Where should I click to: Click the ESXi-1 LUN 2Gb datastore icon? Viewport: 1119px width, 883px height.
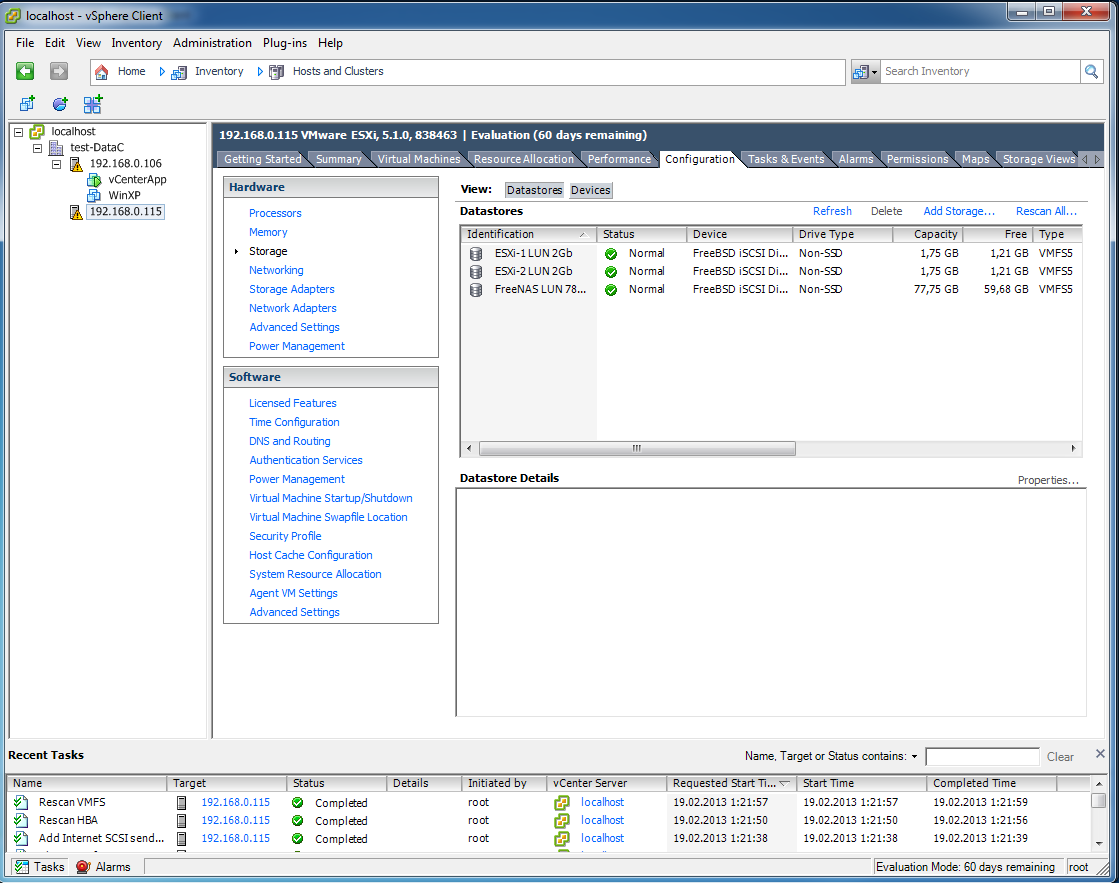pos(476,253)
